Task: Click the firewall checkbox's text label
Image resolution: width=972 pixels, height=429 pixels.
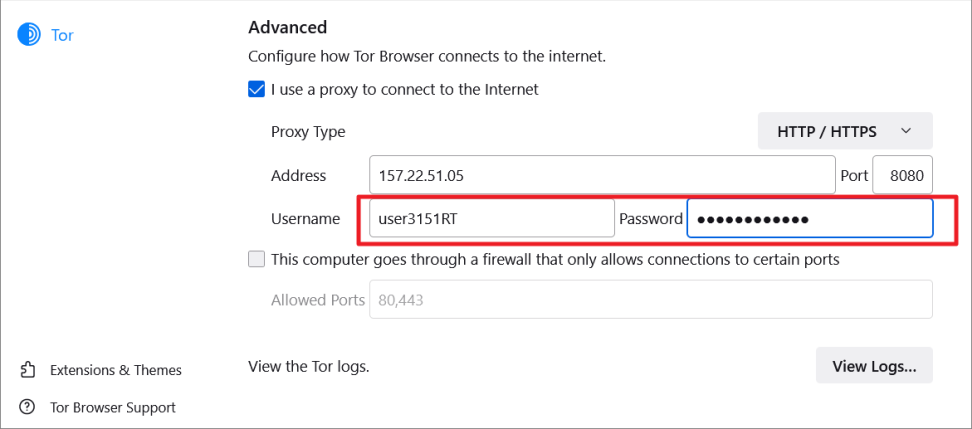Action: click(555, 259)
